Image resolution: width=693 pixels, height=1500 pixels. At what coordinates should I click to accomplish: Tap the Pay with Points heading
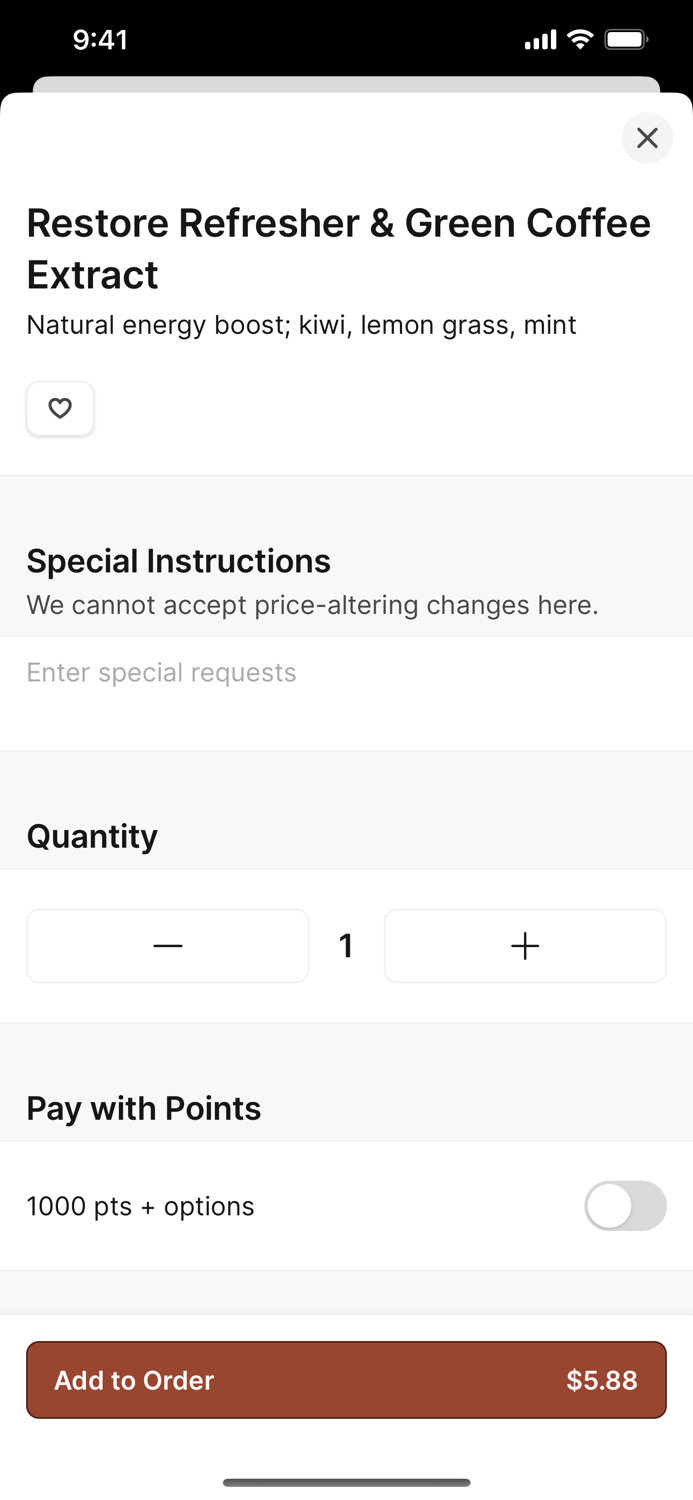click(144, 1108)
